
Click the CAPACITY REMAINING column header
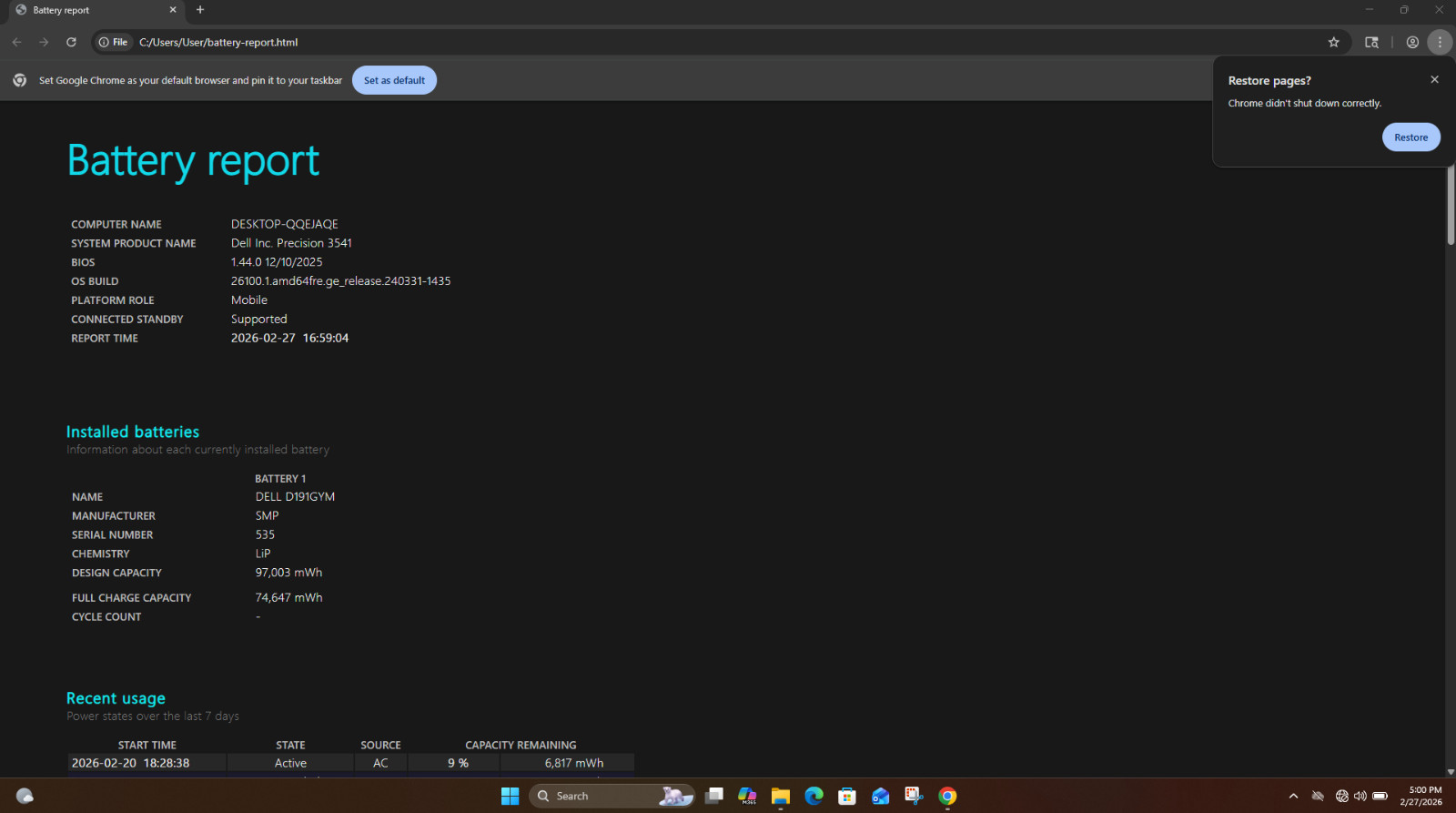pyautogui.click(x=521, y=745)
